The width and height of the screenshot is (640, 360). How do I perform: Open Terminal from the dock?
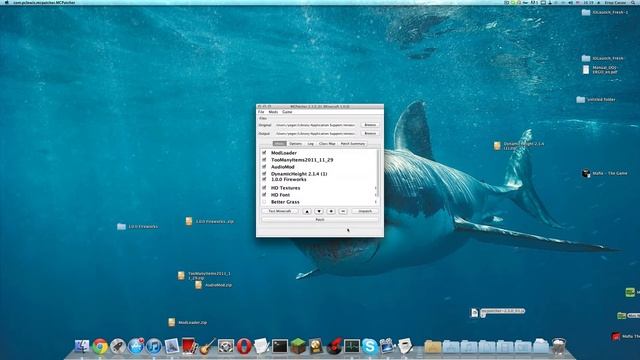[x=280, y=347]
